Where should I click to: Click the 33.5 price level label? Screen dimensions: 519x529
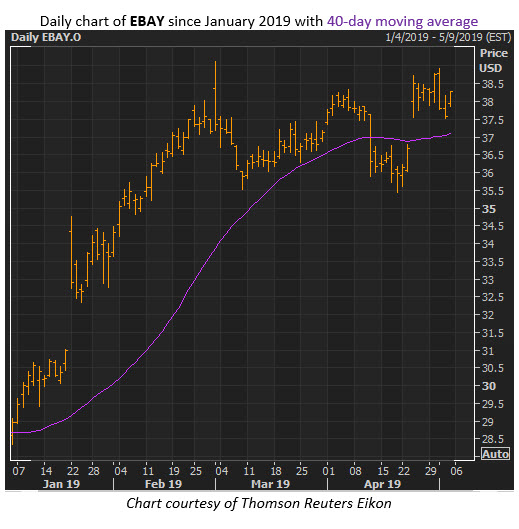click(x=492, y=262)
